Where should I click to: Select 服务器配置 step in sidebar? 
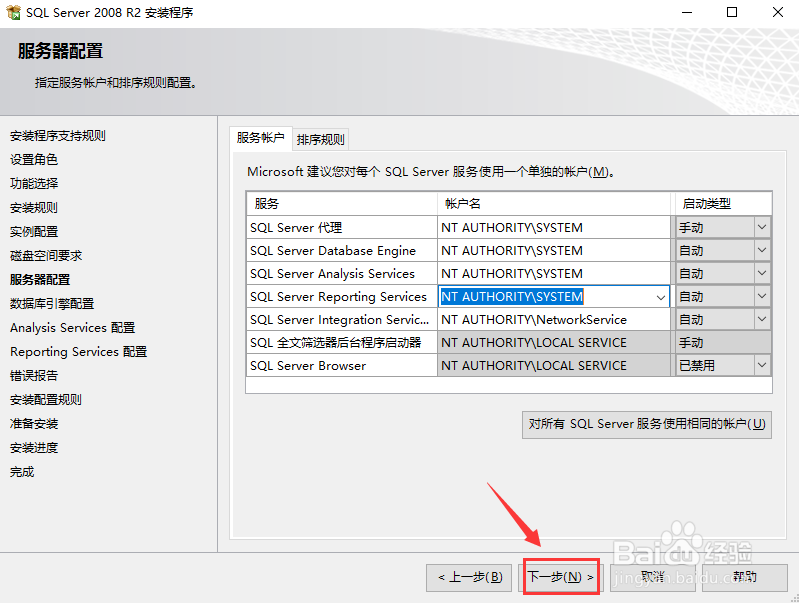coord(40,279)
